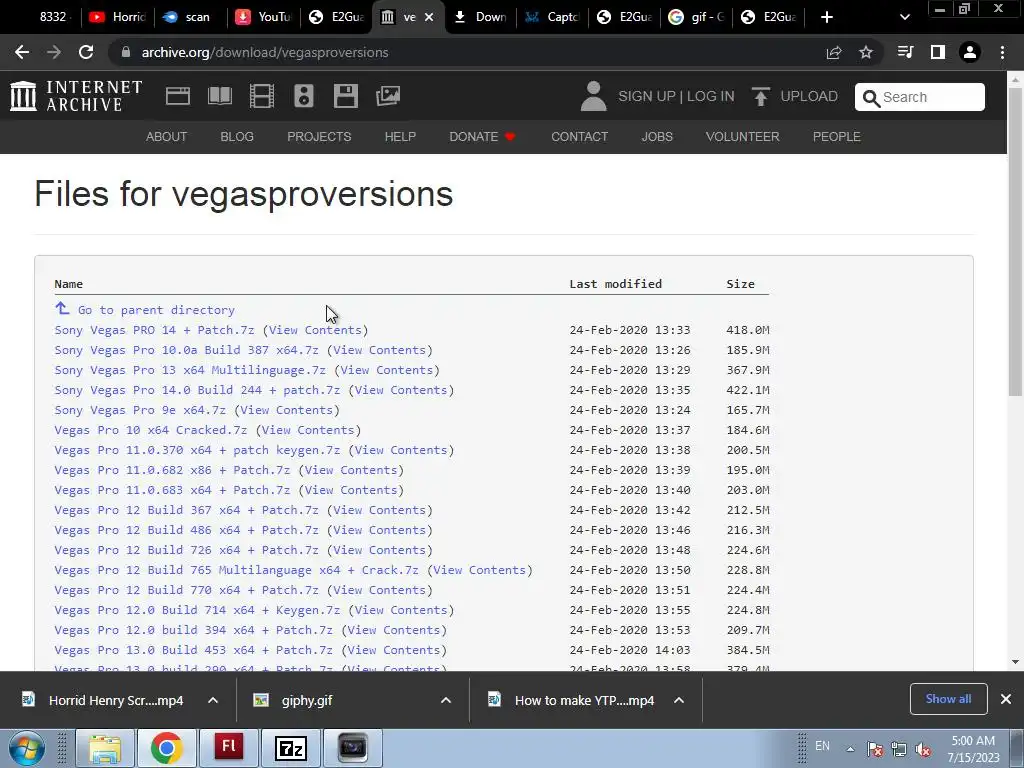The height and width of the screenshot is (768, 1024).
Task: Open the DONATE menu item
Action: pyautogui.click(x=483, y=136)
